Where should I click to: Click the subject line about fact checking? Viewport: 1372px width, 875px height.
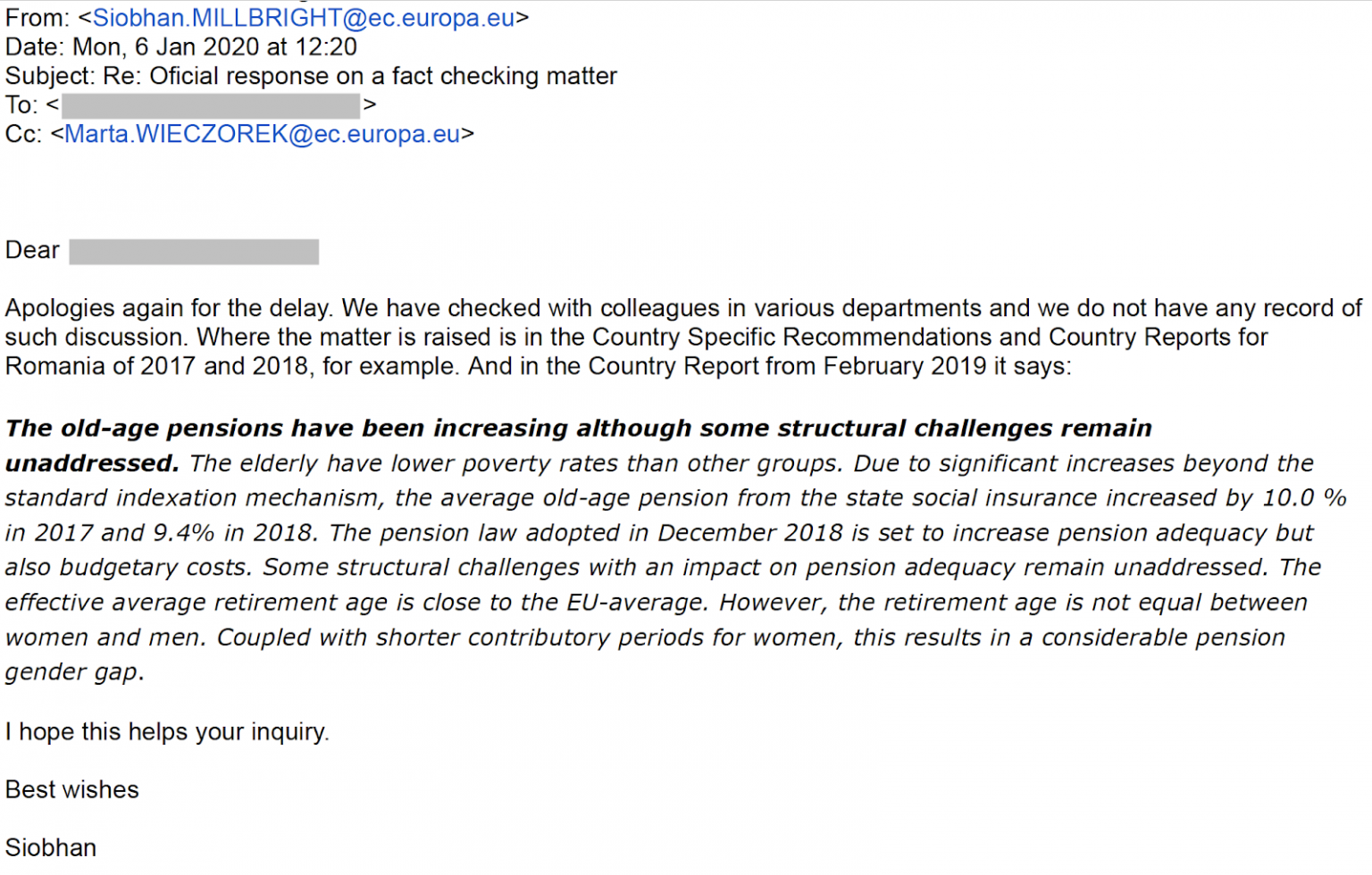pyautogui.click(x=383, y=77)
